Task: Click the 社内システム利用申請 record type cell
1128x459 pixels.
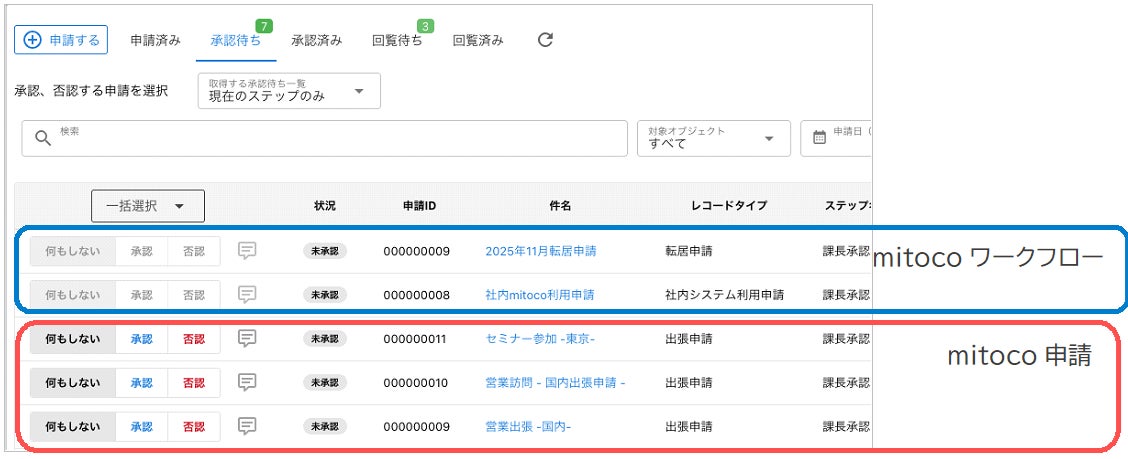Action: (725, 295)
